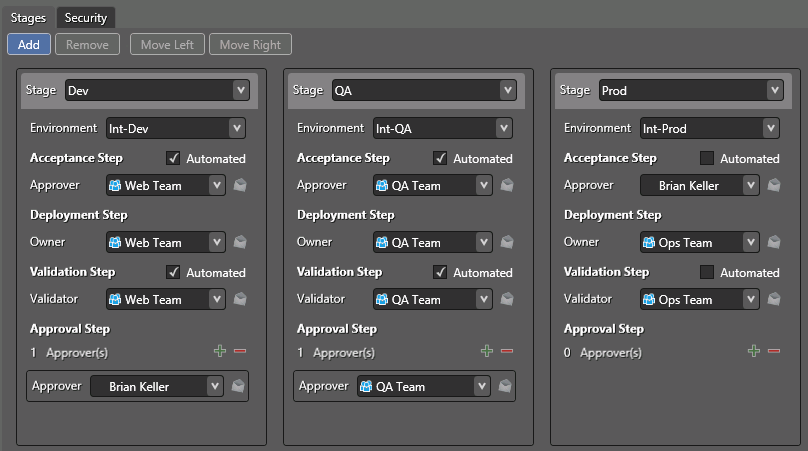Enable Automated for Prod Validation Step
Viewport: 808px width, 451px height.
point(708,272)
